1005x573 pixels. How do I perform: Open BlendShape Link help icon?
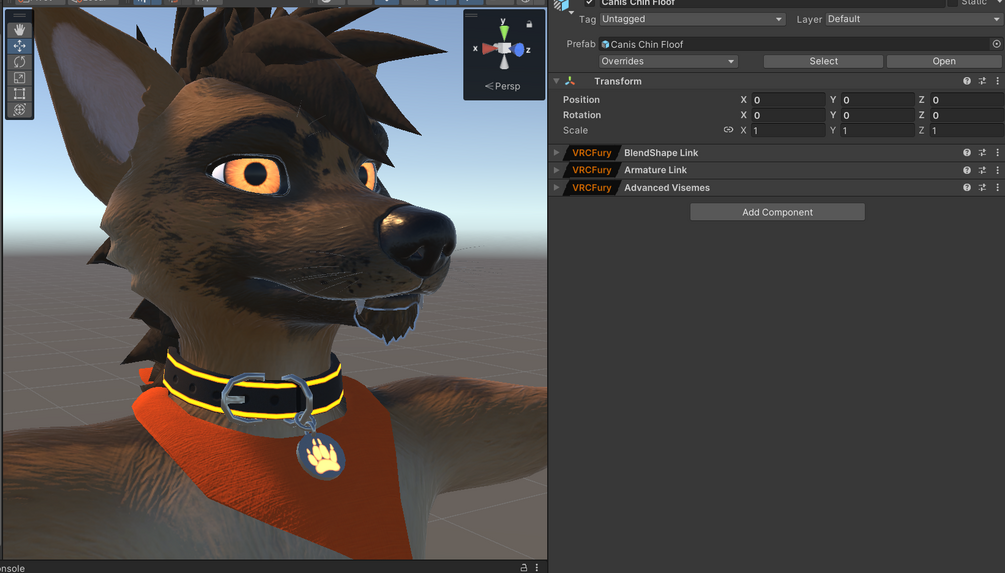click(x=967, y=153)
